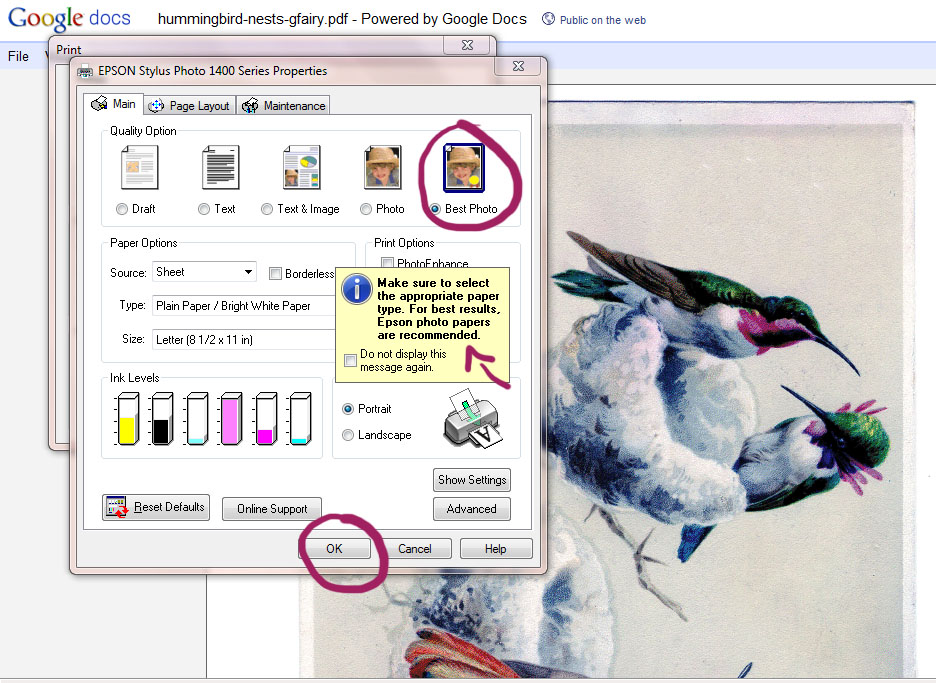Click the Help button

495,549
